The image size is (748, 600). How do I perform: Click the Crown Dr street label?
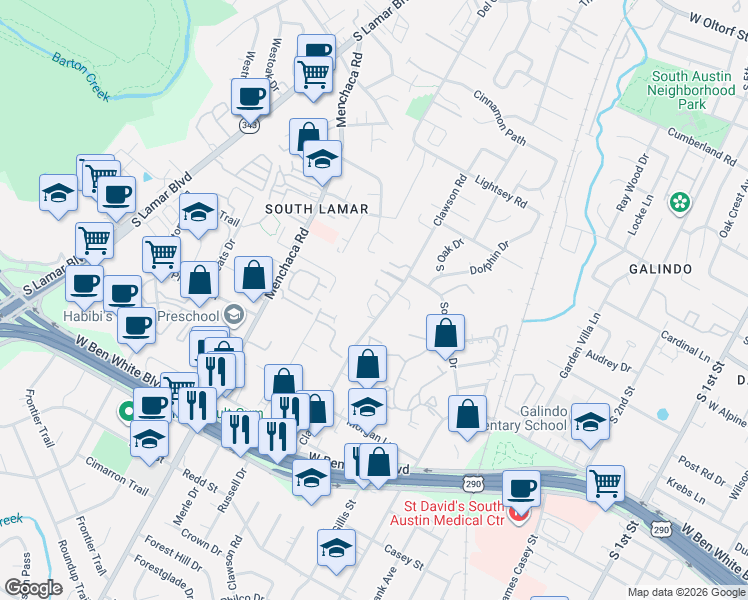pyautogui.click(x=201, y=543)
